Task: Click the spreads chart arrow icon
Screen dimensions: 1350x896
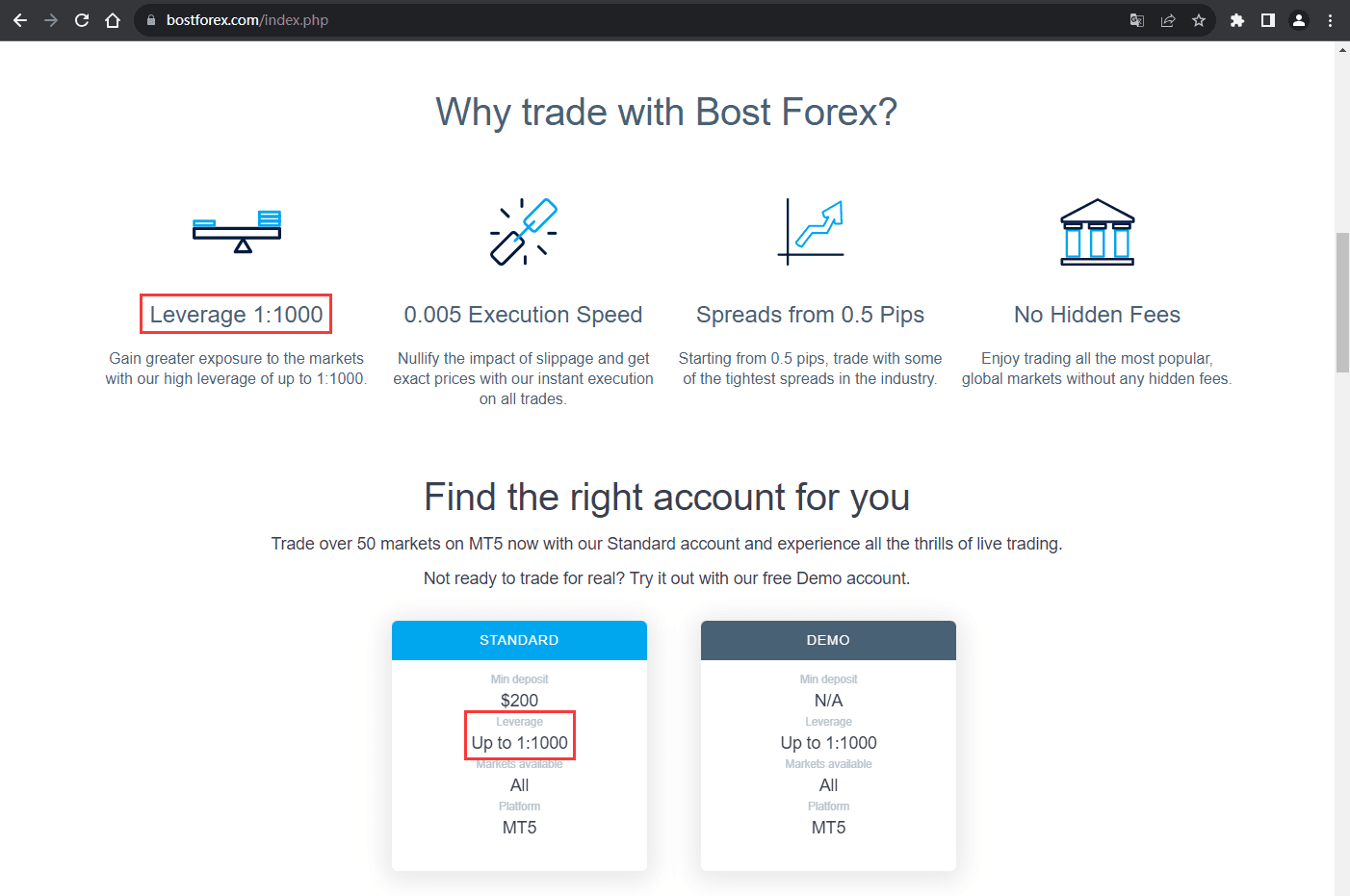Action: [811, 231]
